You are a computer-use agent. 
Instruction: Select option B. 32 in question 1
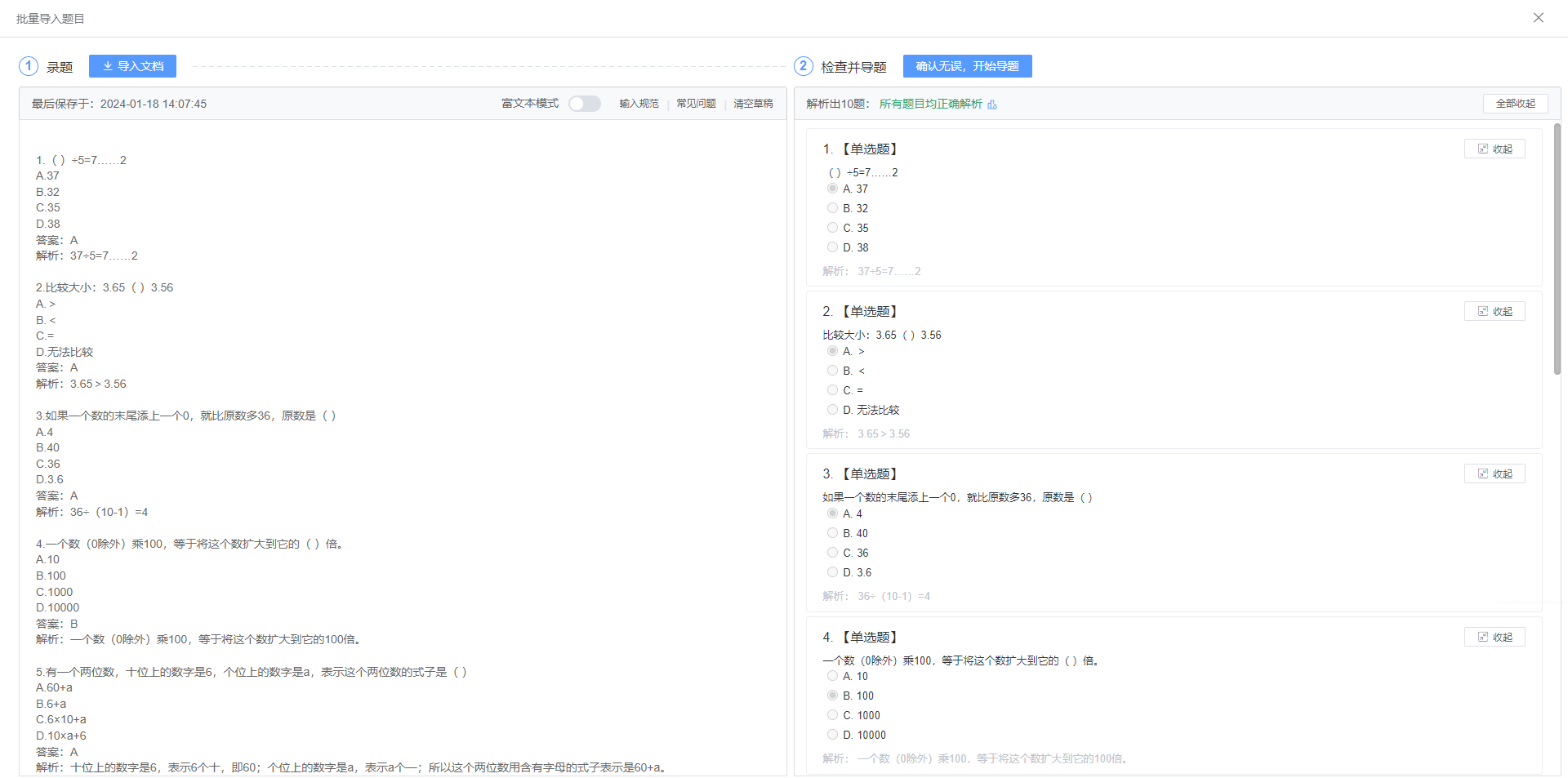(832, 208)
